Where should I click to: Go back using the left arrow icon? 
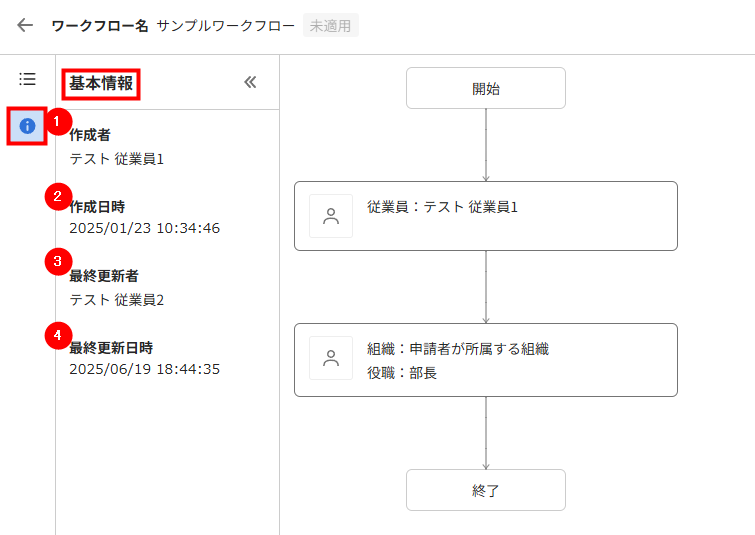click(25, 25)
